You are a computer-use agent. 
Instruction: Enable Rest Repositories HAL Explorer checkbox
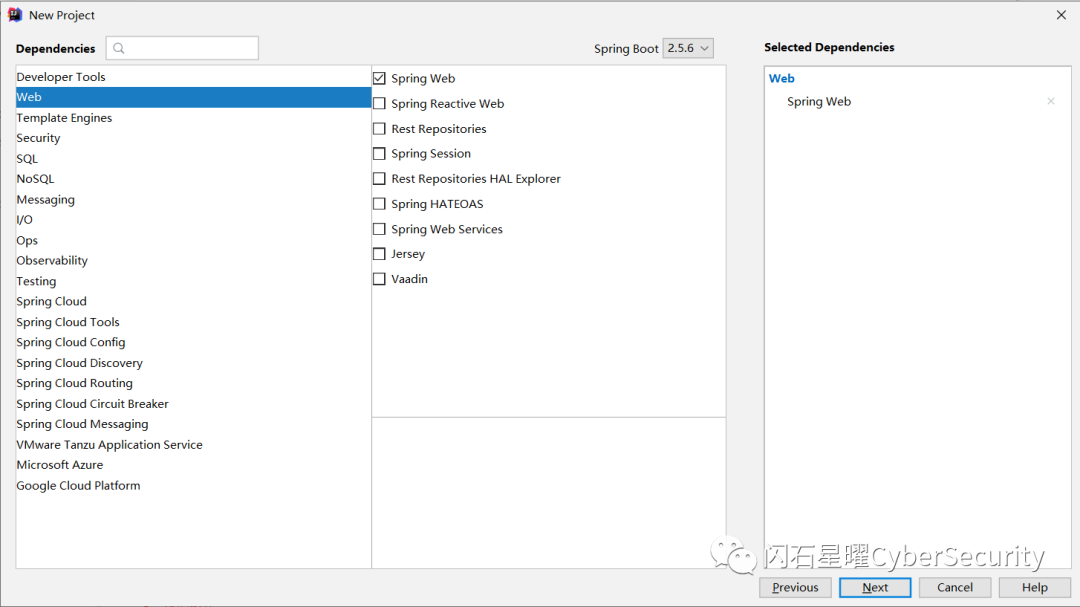click(x=379, y=178)
